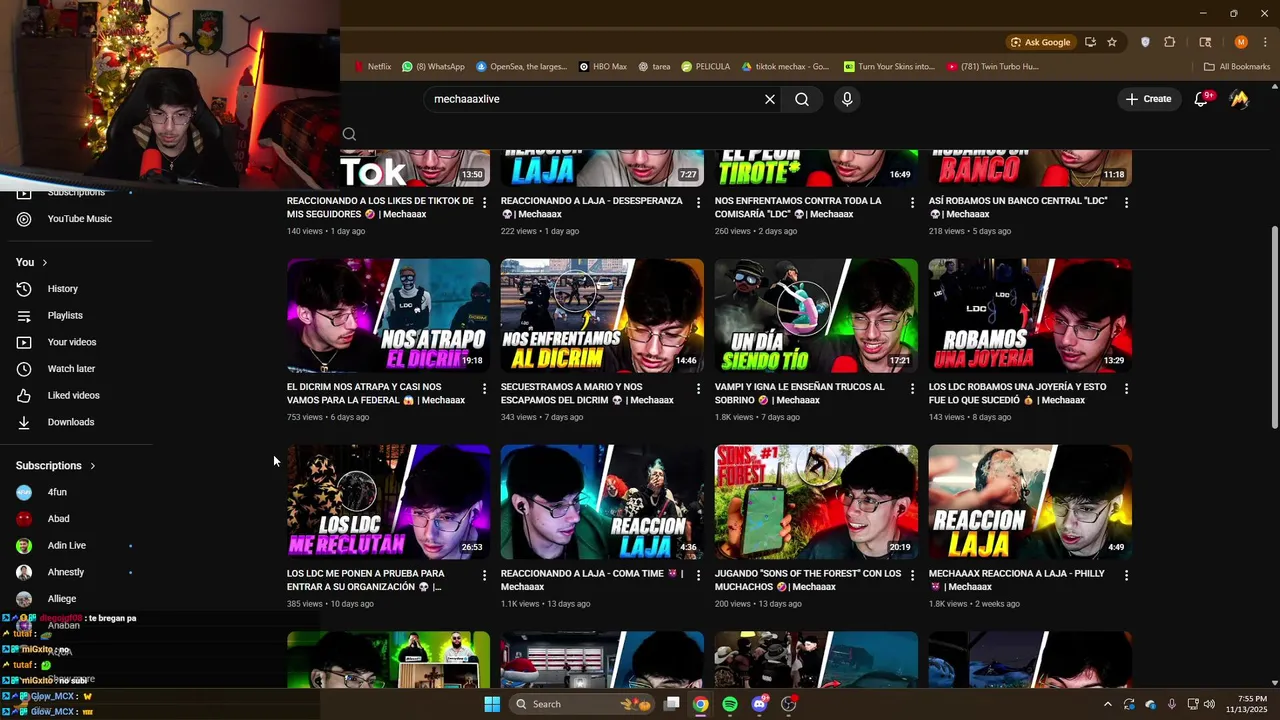Open options for SONS OF THE FOREST video
This screenshot has width=1280, height=720.
(912, 575)
